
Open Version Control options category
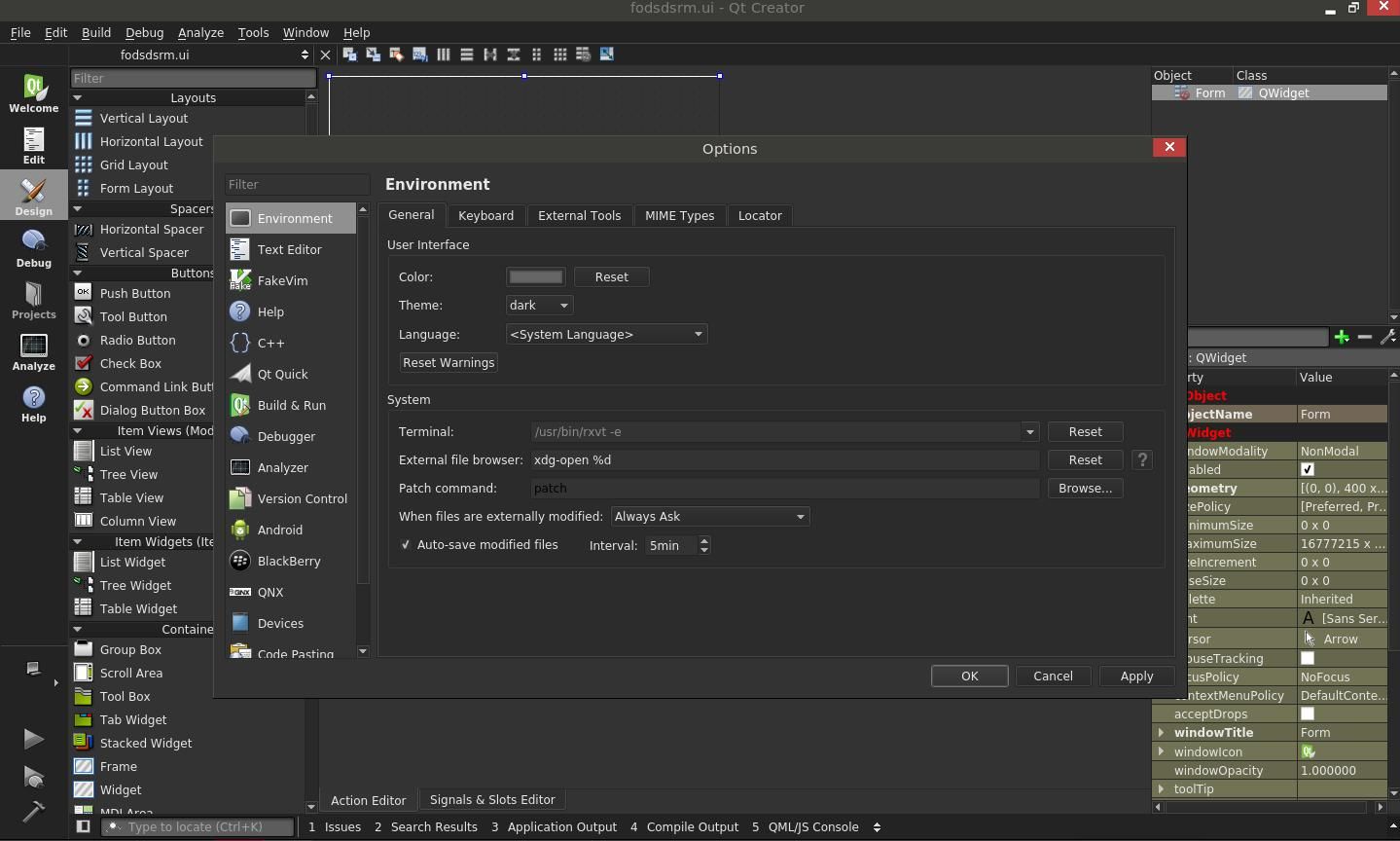[x=302, y=498]
